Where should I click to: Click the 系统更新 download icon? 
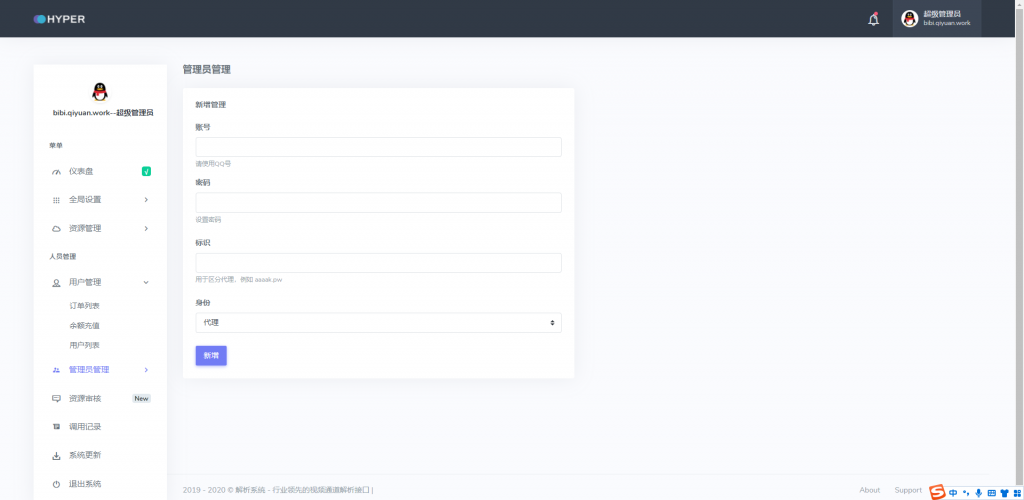click(x=56, y=456)
